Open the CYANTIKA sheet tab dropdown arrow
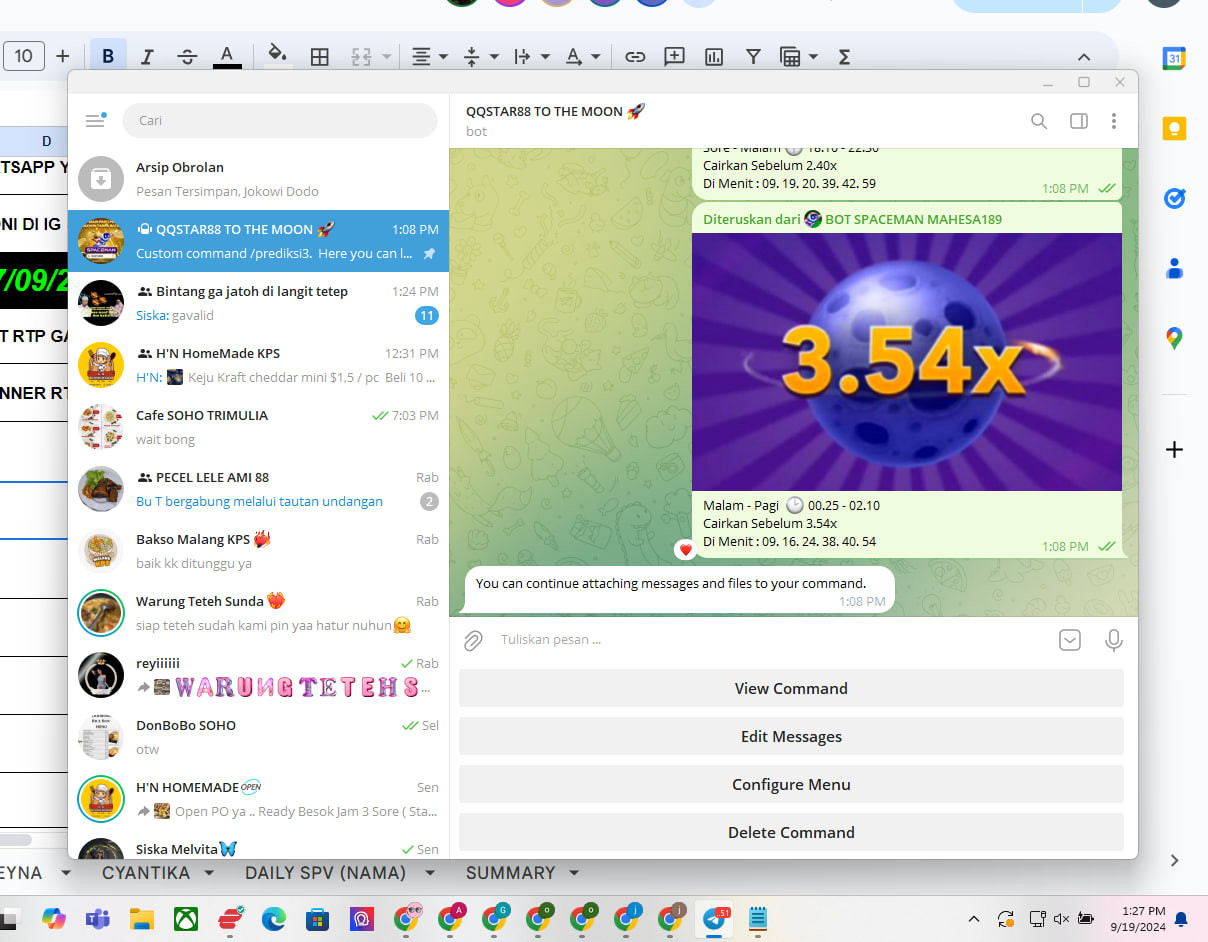The image size is (1208, 942). pos(210,873)
